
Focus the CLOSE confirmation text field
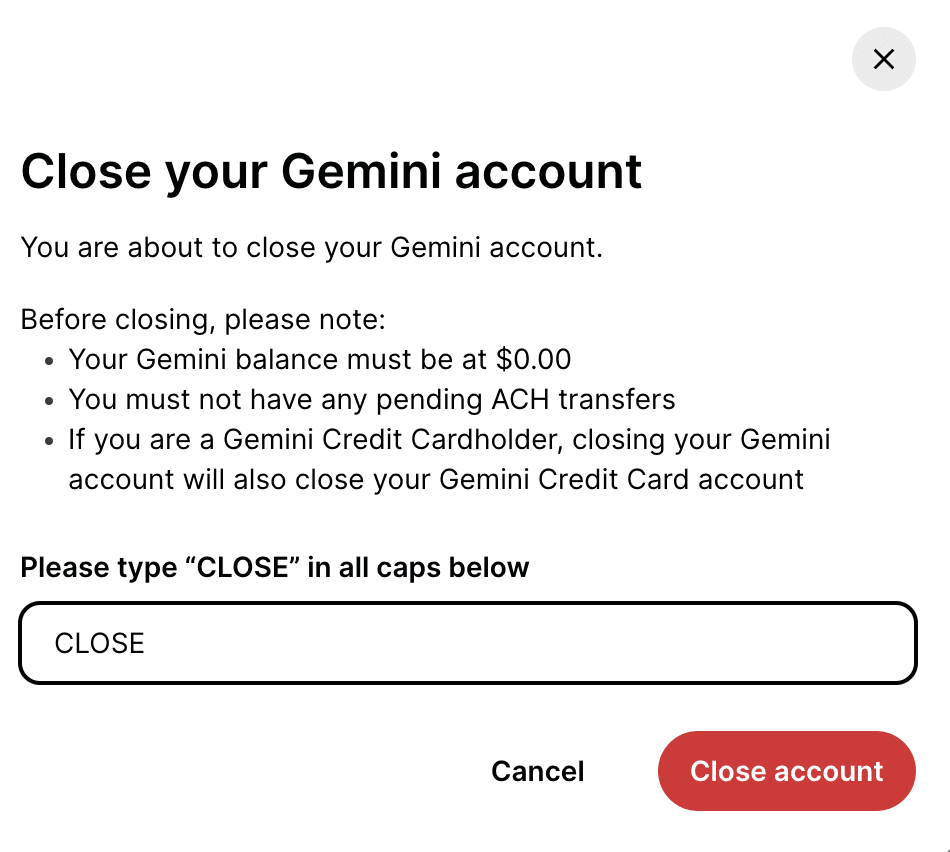click(x=468, y=643)
